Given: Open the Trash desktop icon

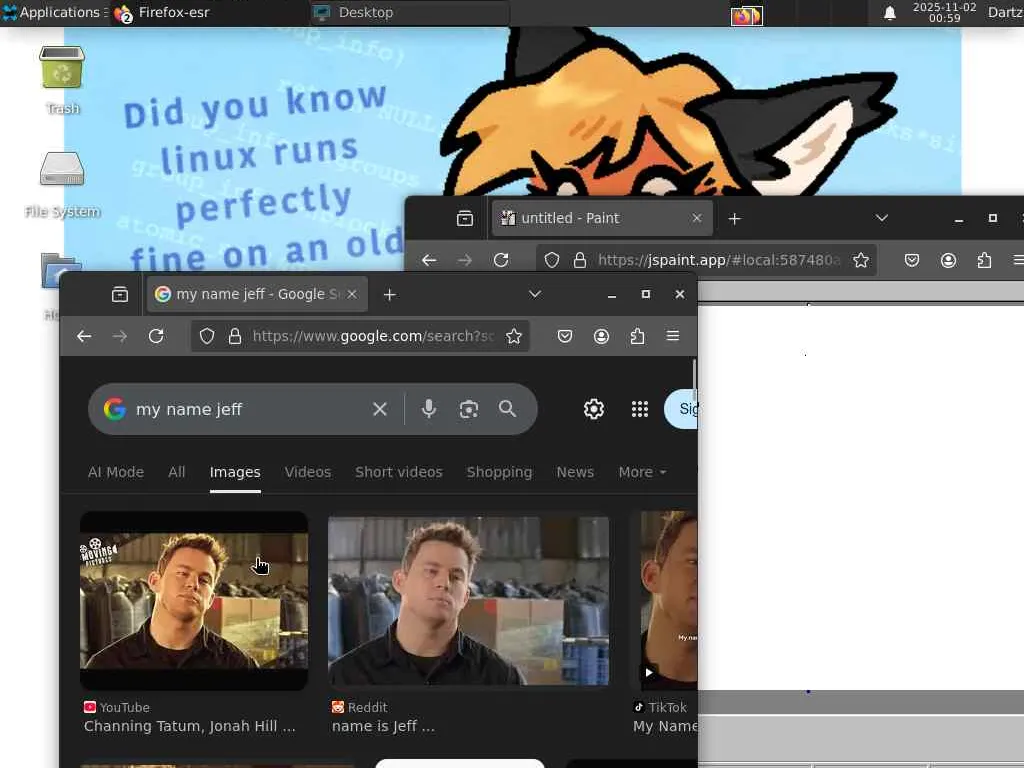Looking at the screenshot, I should point(62,80).
